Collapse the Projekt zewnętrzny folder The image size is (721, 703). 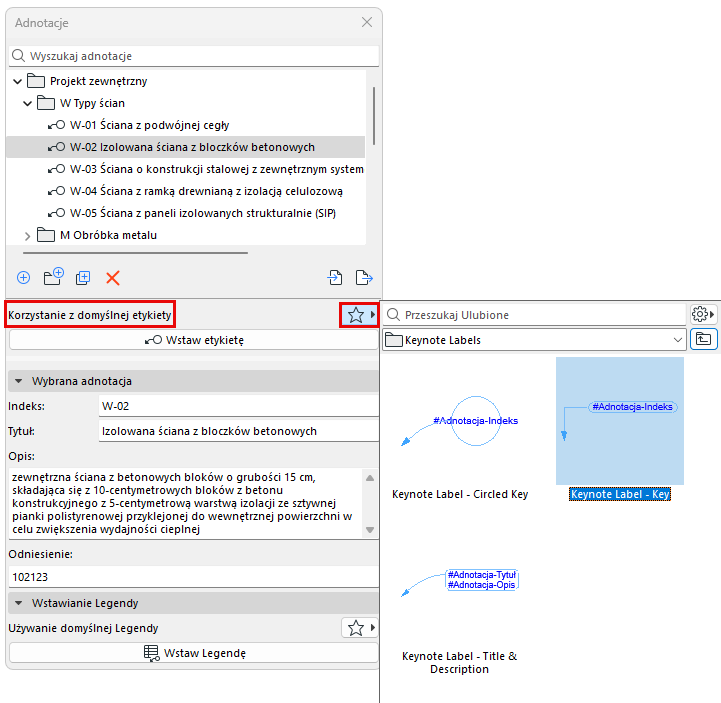point(17,81)
